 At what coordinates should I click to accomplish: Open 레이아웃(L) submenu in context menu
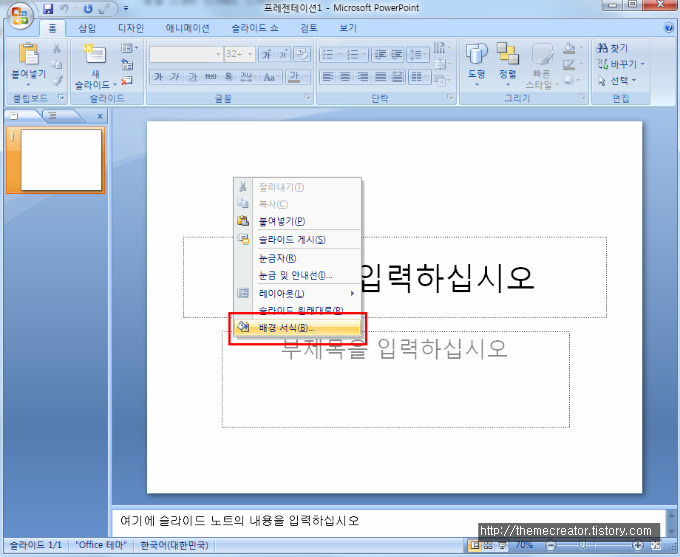coord(297,294)
